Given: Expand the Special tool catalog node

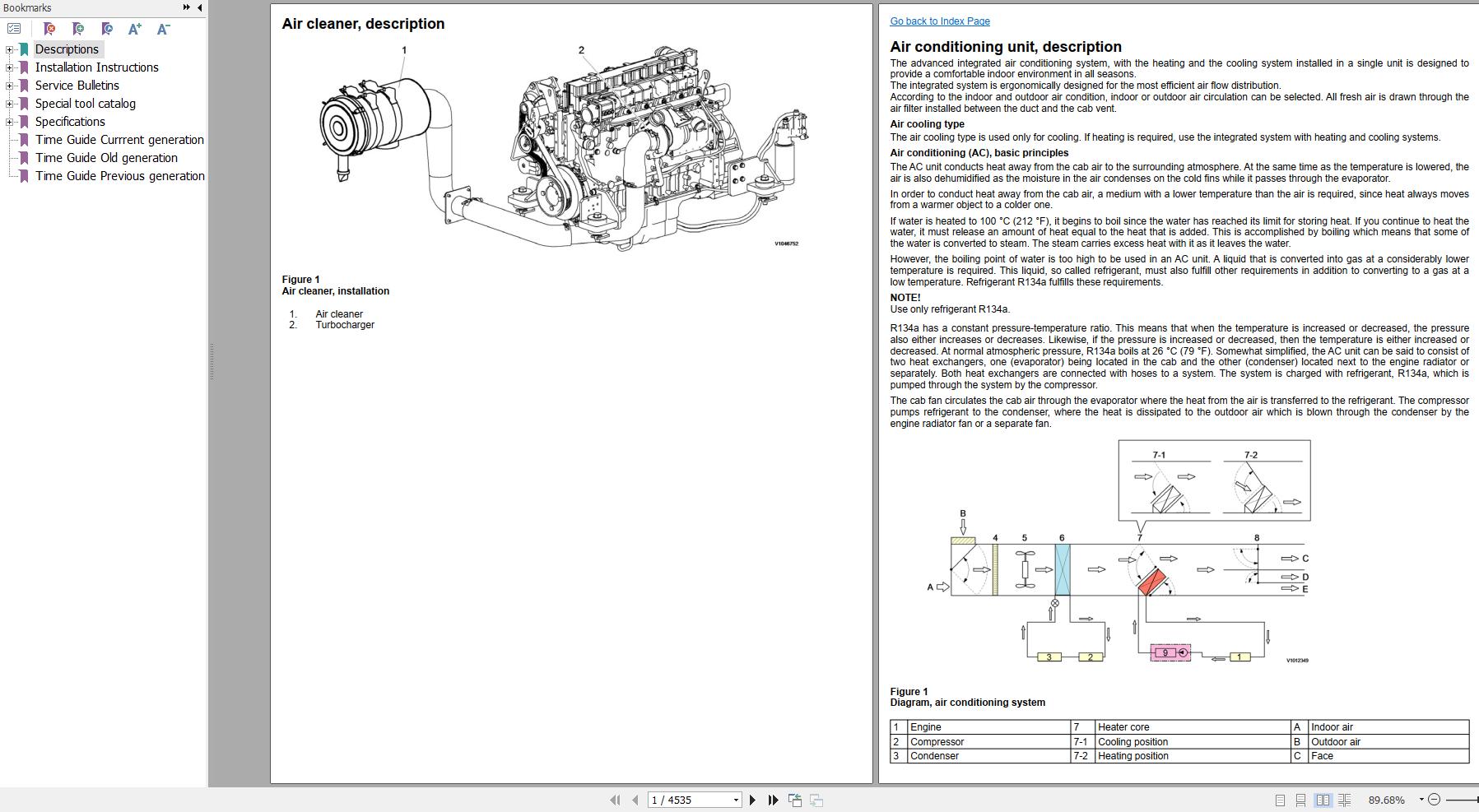Looking at the screenshot, I should click(x=9, y=104).
